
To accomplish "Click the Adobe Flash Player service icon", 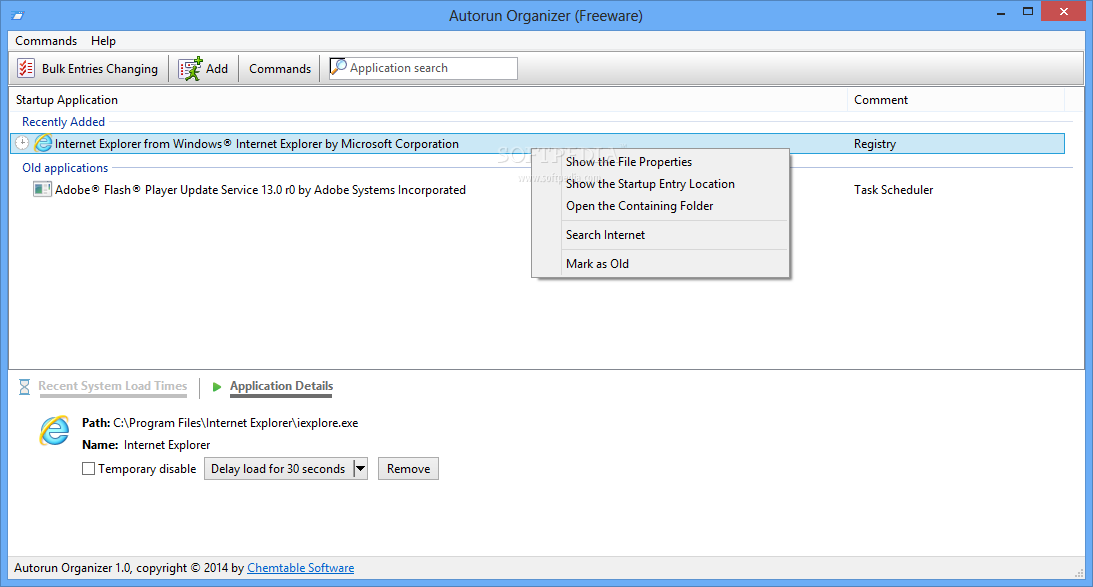I will point(43,189).
